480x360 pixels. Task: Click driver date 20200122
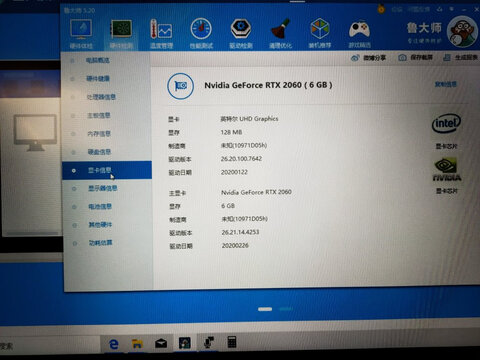[x=234, y=172]
